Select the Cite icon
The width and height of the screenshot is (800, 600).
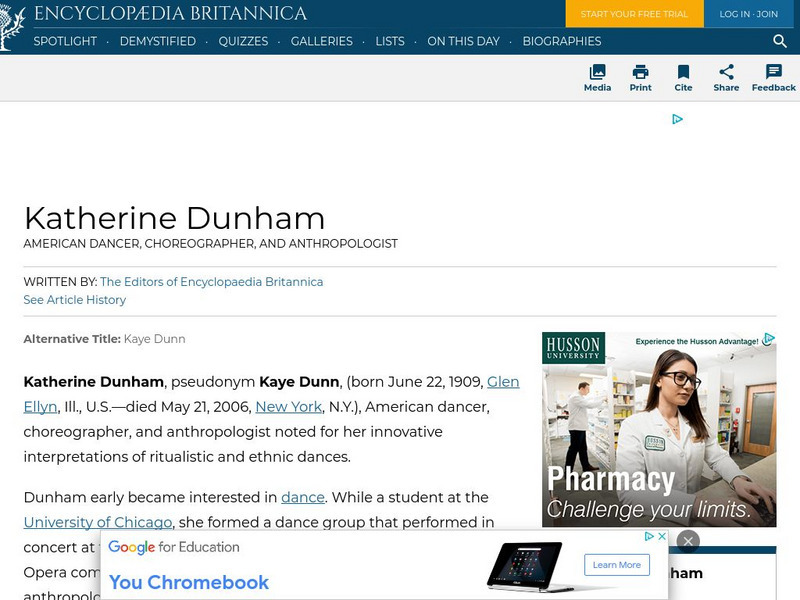click(683, 78)
